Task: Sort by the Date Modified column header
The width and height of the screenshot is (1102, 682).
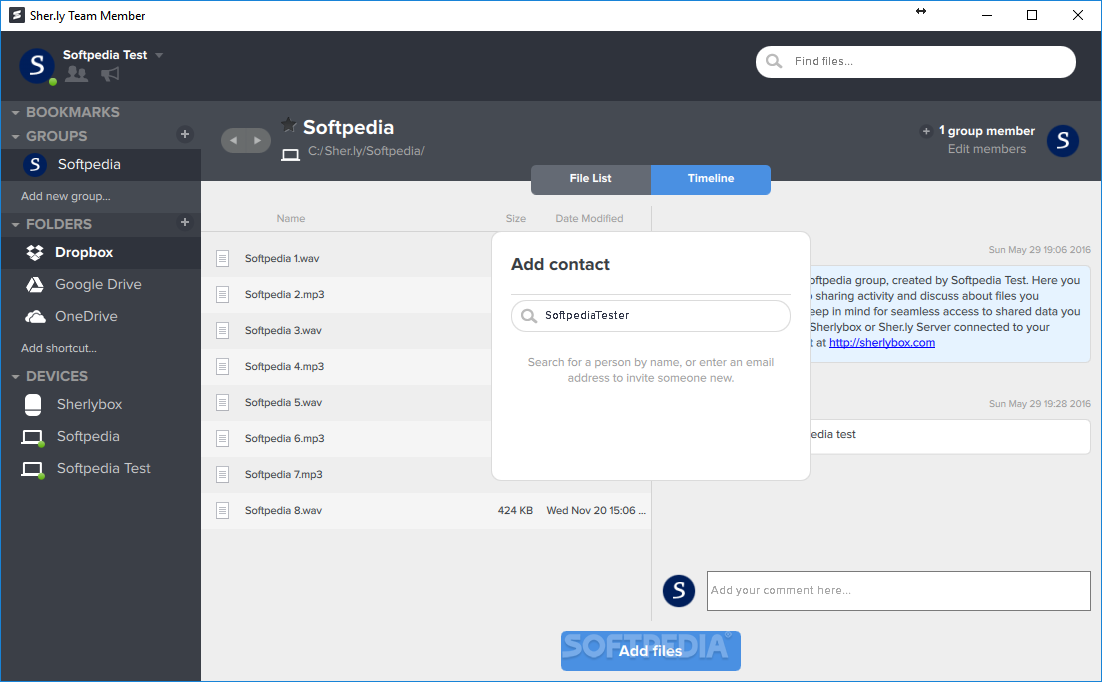Action: click(589, 219)
